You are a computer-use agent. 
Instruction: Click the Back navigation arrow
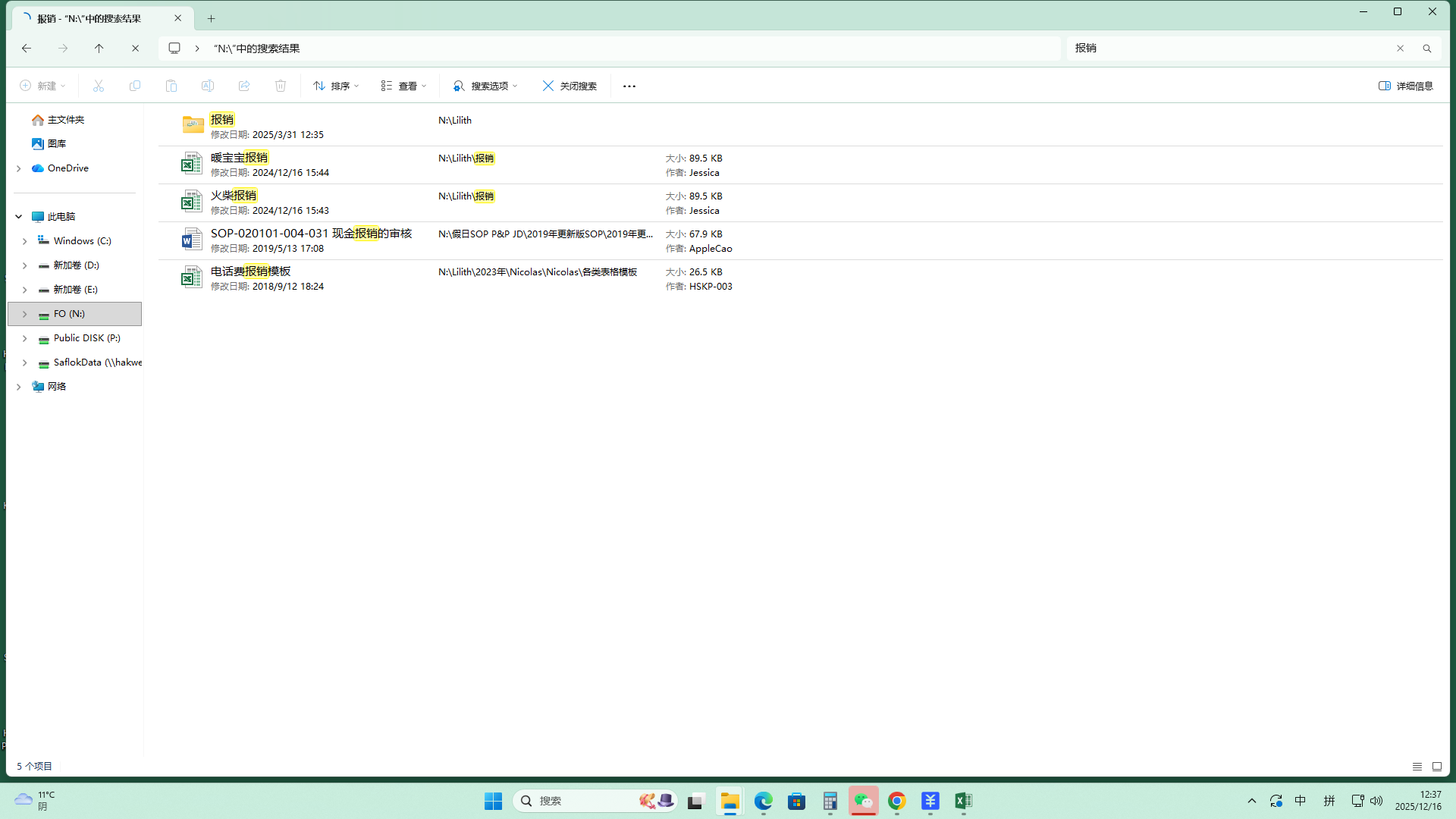[x=27, y=49]
